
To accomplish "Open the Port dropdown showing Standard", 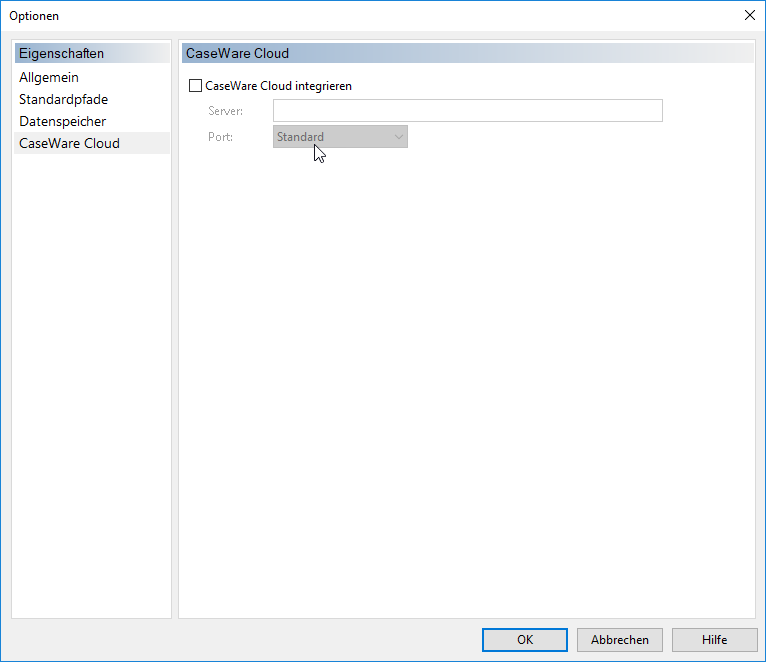I will [340, 137].
